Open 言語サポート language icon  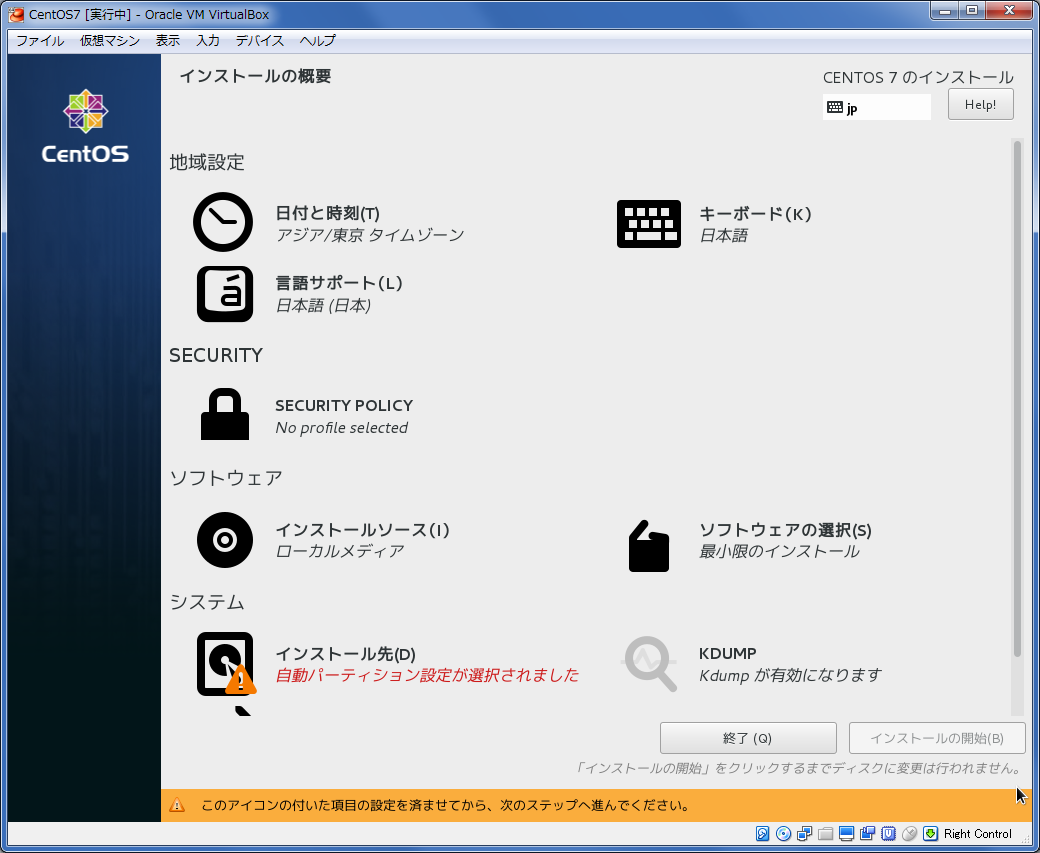point(224,294)
